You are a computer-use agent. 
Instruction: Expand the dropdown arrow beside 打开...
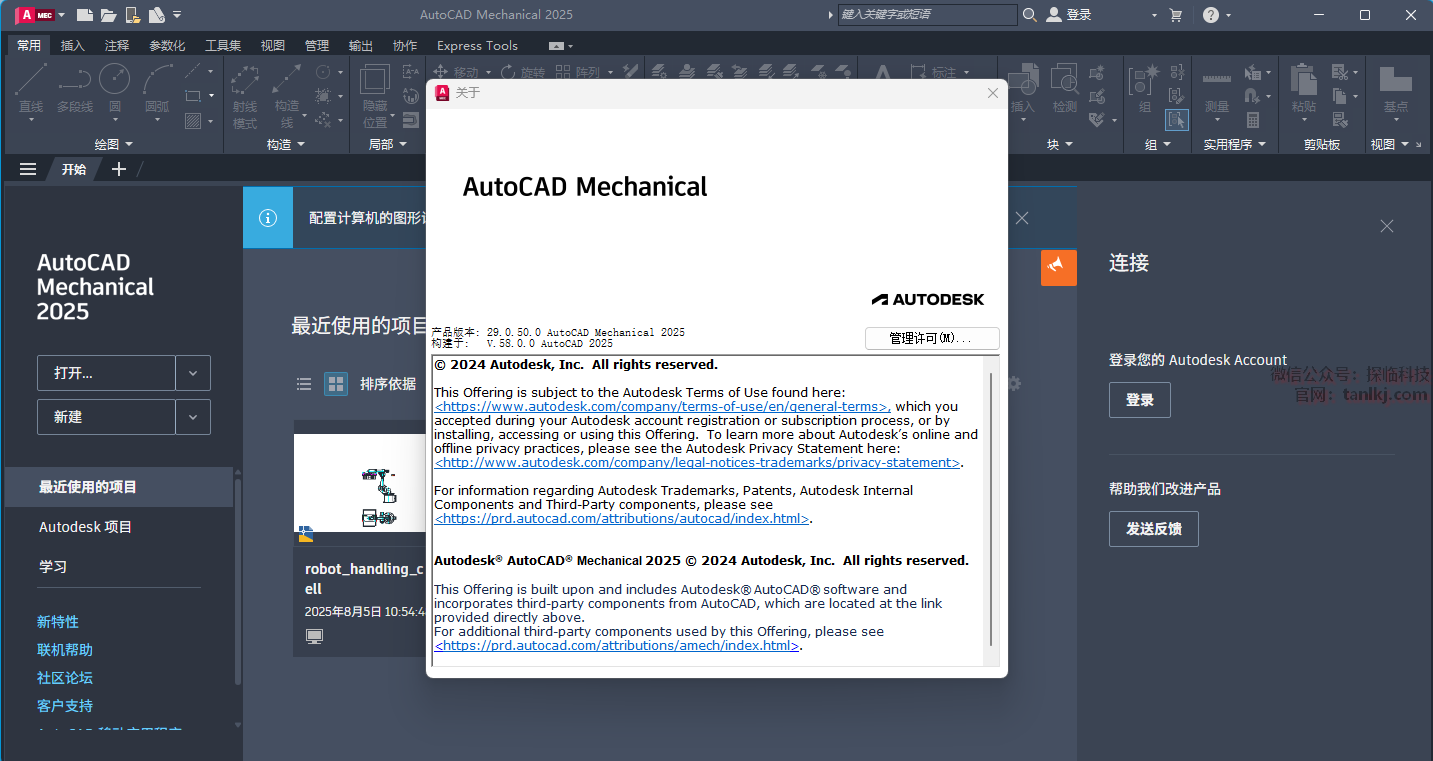(193, 373)
